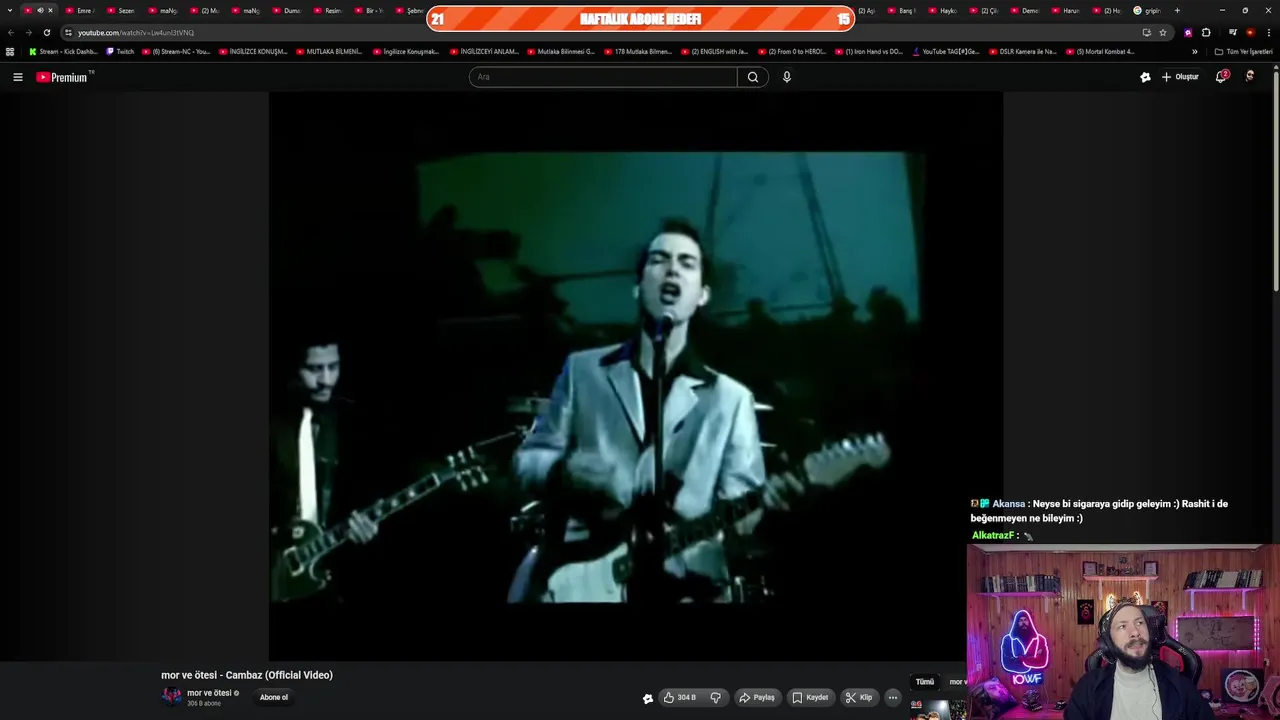1280x720 pixels.
Task: Click the video title Cambaz (Official Video)
Action: coord(247,675)
